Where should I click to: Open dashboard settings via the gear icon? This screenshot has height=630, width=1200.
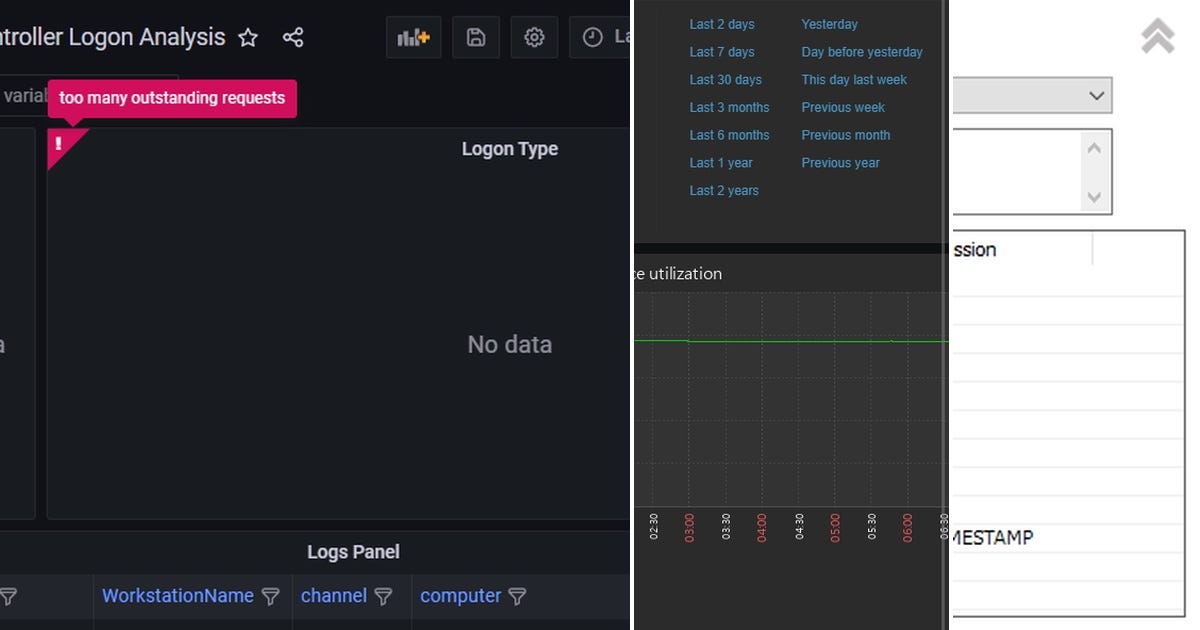534,36
